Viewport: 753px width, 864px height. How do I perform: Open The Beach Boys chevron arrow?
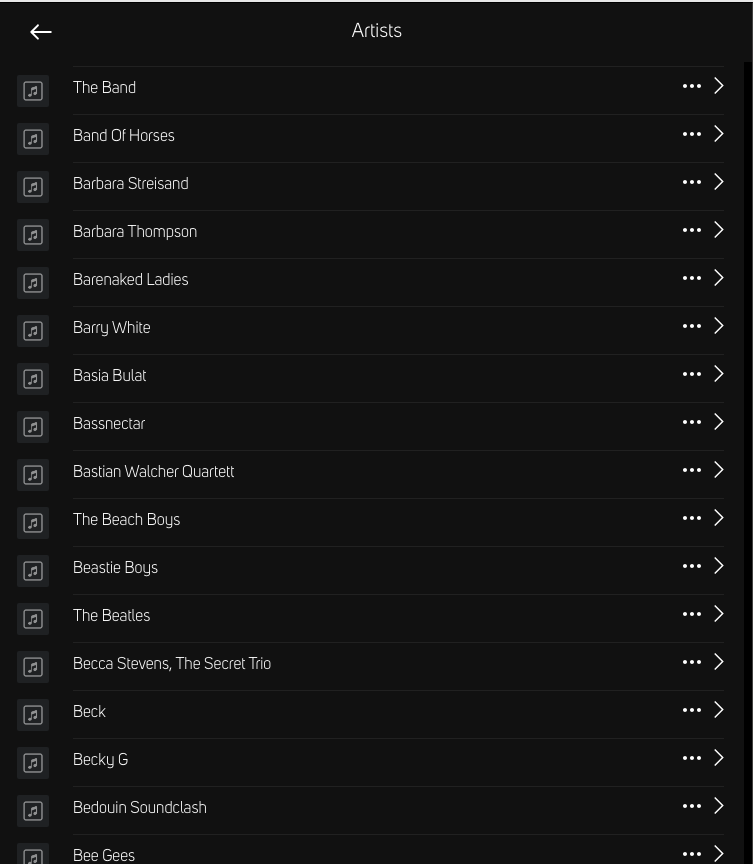[719, 518]
